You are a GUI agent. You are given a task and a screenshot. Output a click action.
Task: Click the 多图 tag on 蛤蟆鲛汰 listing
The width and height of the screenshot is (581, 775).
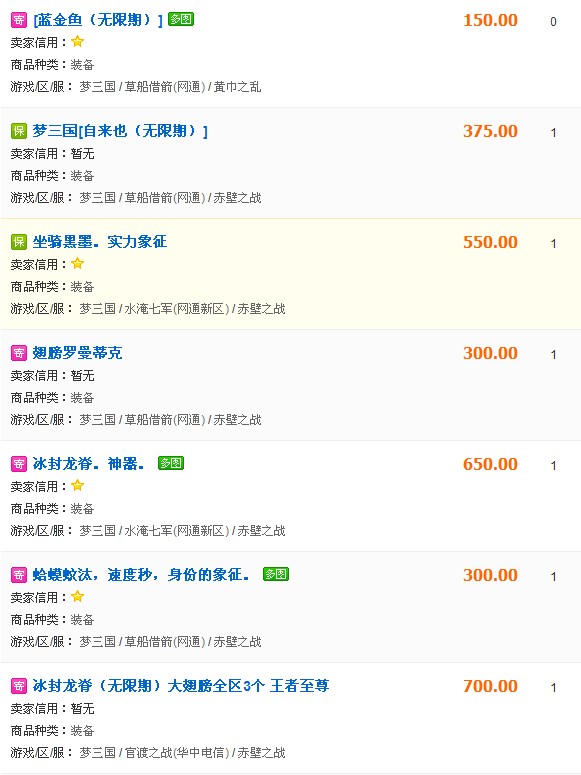[276, 574]
